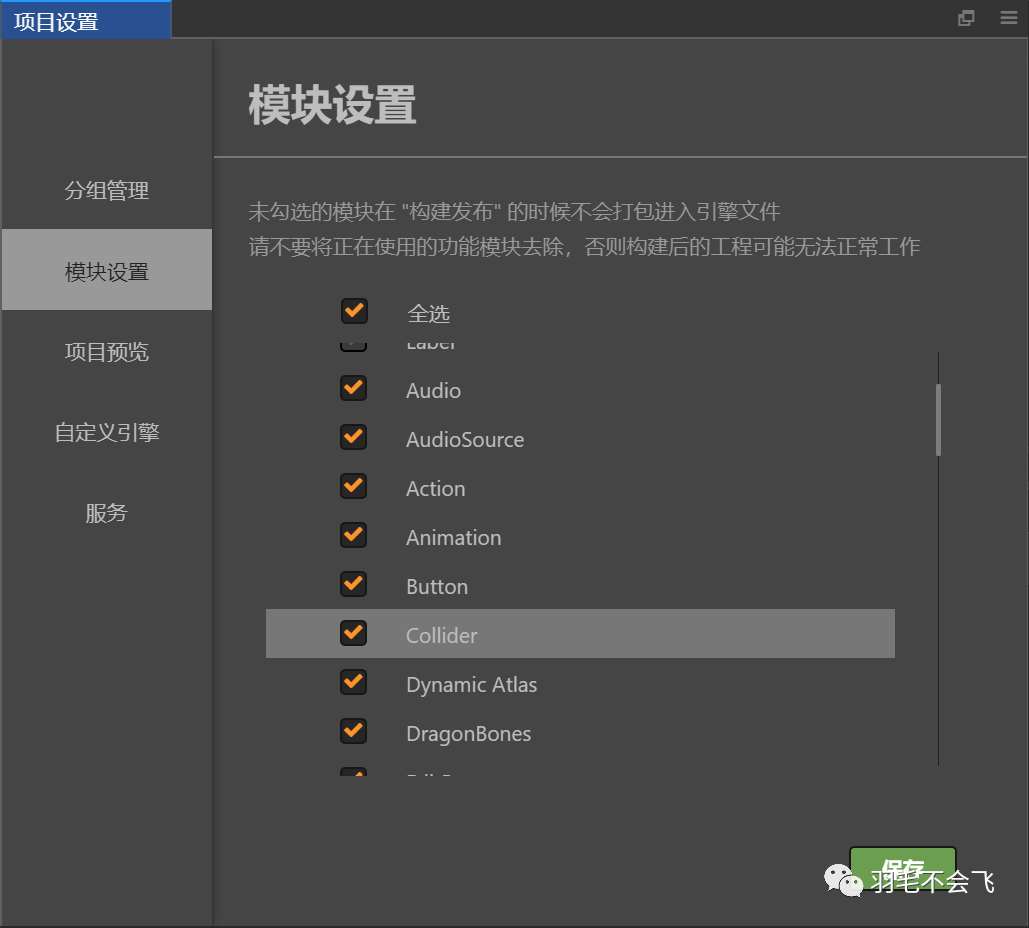This screenshot has height=928, width=1029.
Task: Toggle the DragonBones module checkbox
Action: pyautogui.click(x=354, y=731)
